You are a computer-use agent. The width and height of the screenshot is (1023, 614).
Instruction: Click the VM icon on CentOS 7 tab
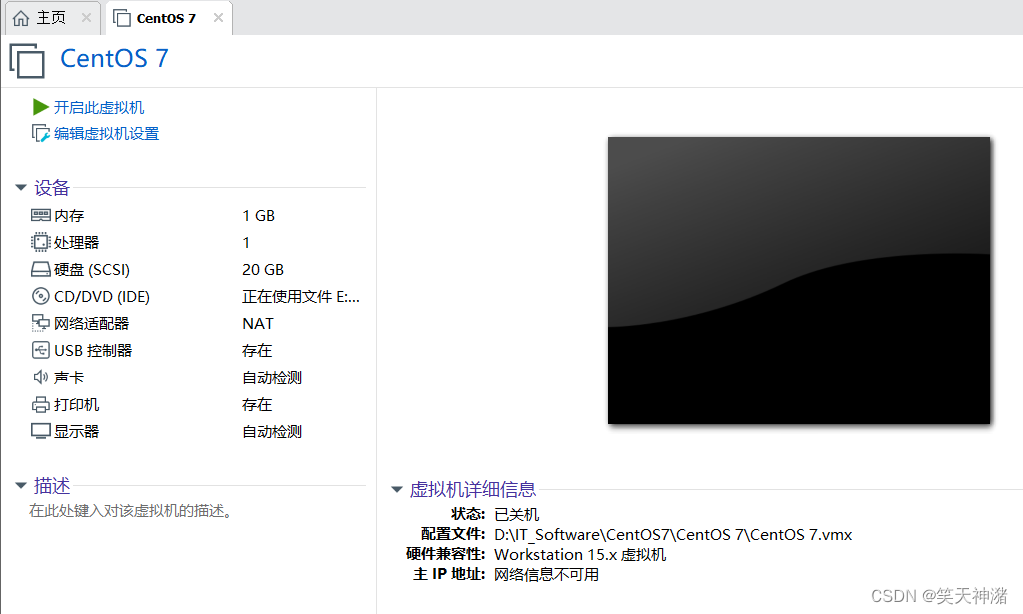coord(122,18)
